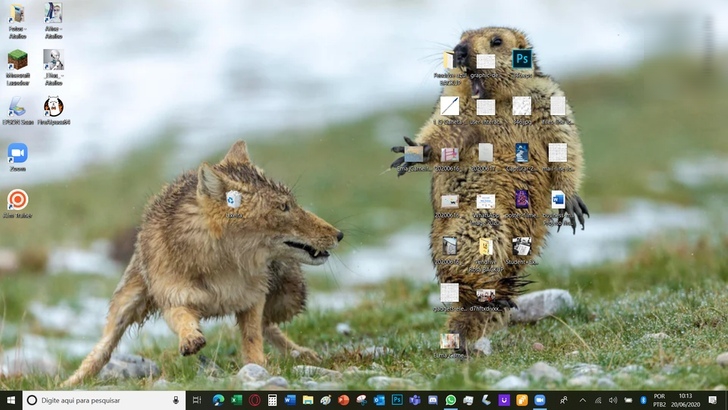
Task: Click the battery icon in system tray
Action: [628, 400]
